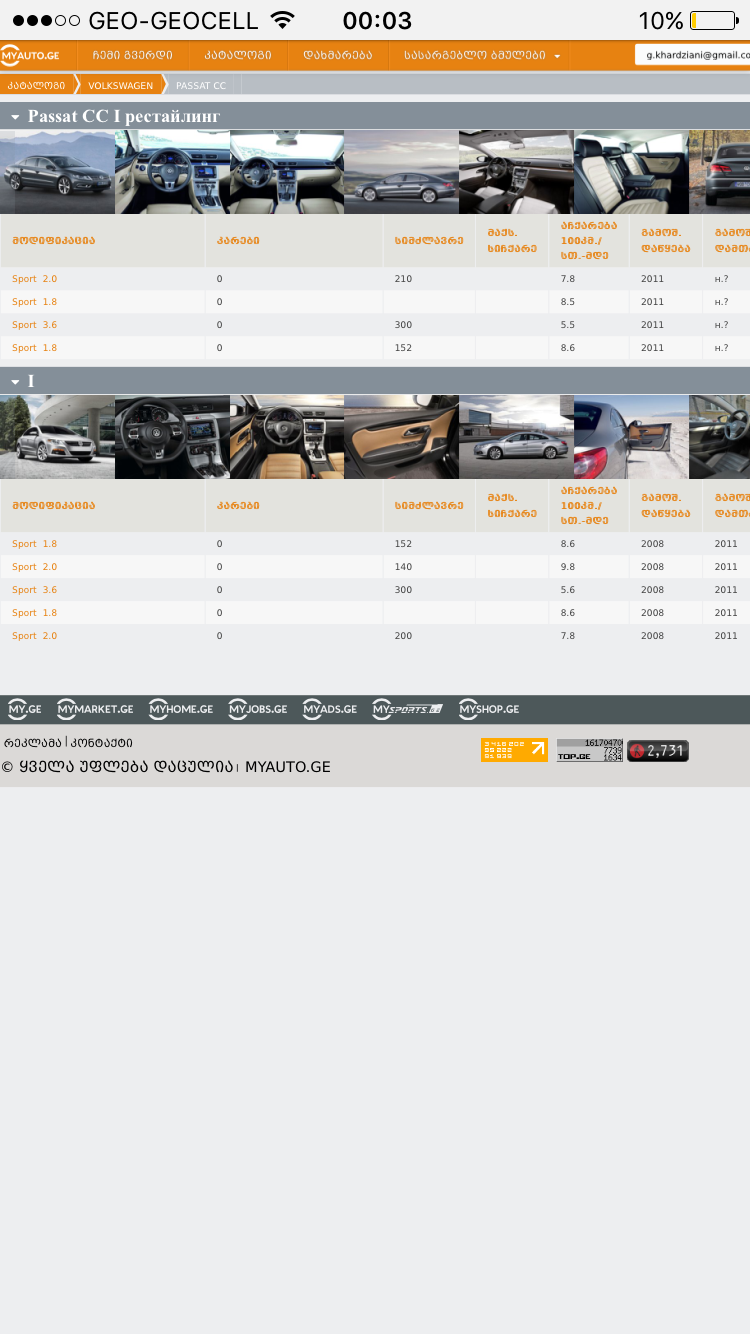Open Sport 3.6 with 5.5 acceleration
Image resolution: width=750 pixels, height=1334 pixels.
(x=34, y=325)
